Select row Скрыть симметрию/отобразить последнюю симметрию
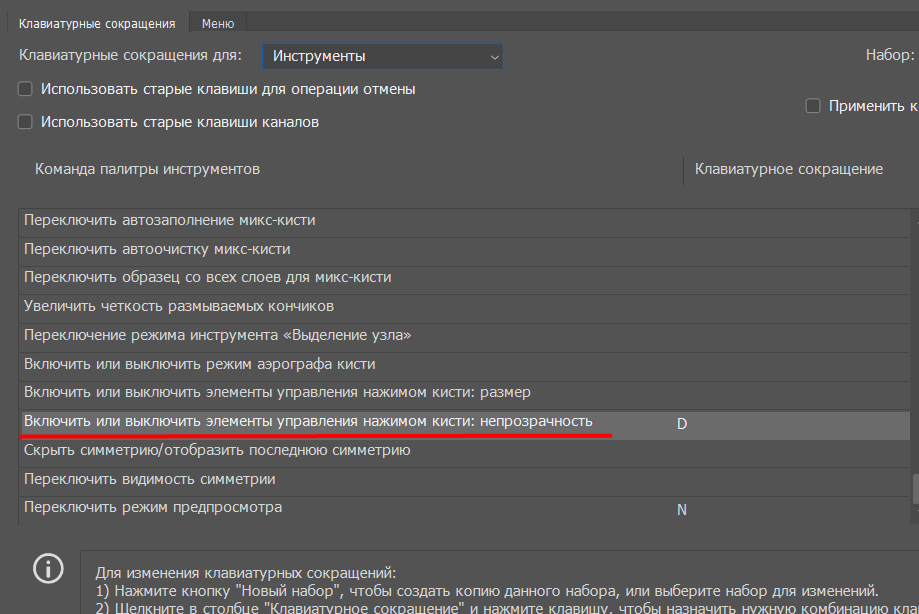 click(x=464, y=453)
